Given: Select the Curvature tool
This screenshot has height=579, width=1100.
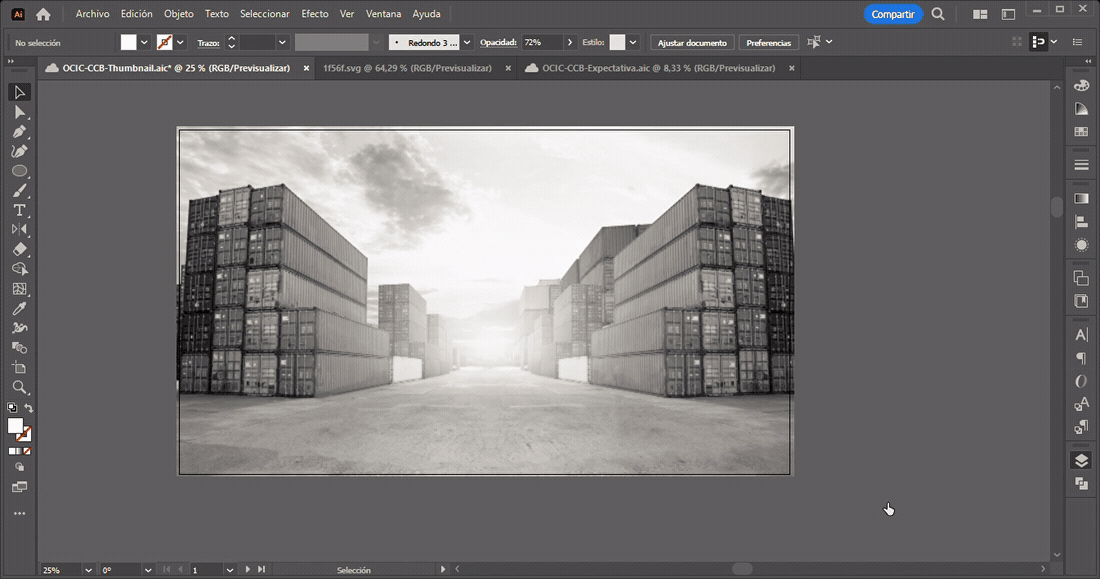Looking at the screenshot, I should 19,151.
